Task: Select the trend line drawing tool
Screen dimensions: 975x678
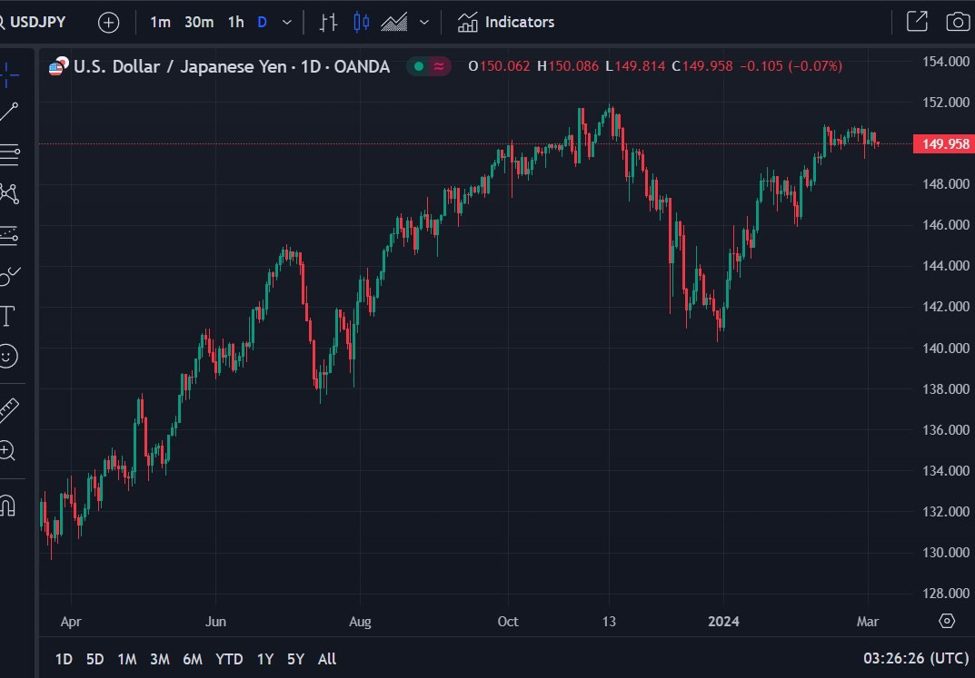Action: [9, 112]
